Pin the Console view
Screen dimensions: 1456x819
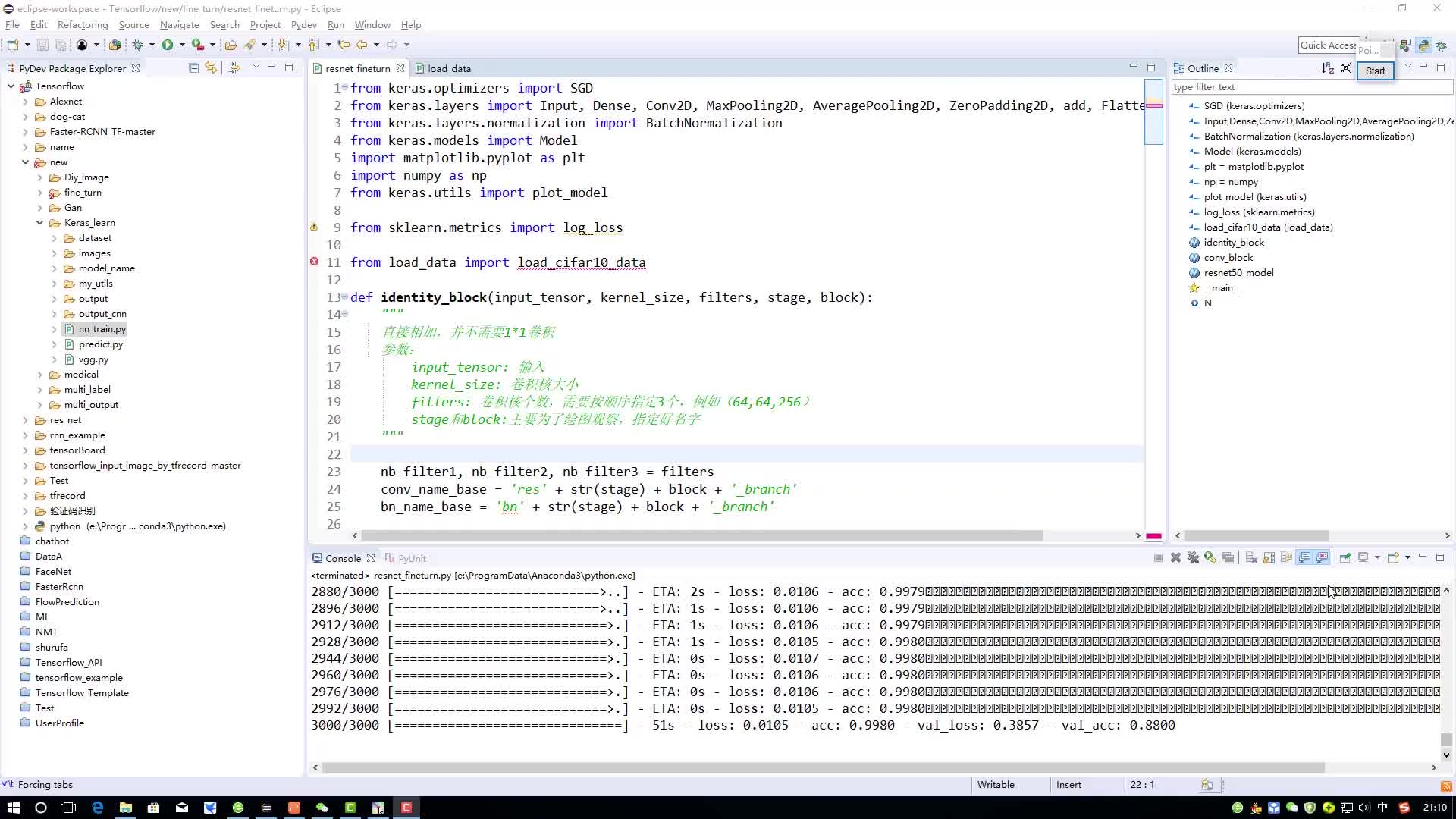pos(1345,558)
